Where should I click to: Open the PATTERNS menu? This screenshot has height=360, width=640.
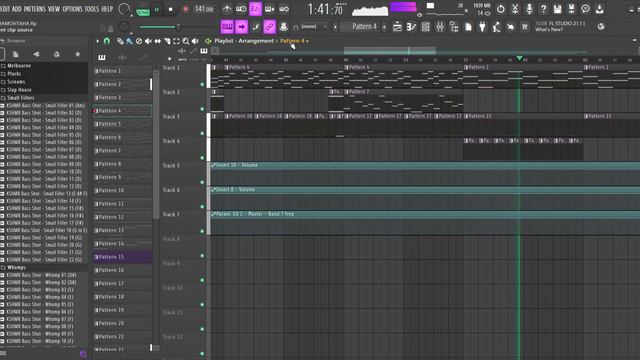coord(35,9)
